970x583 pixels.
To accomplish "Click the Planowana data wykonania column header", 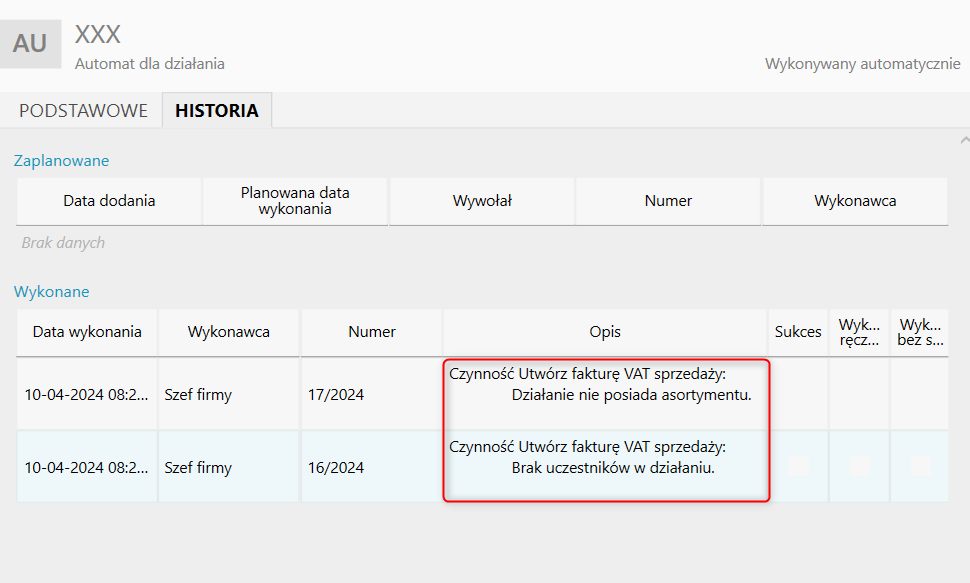I will pyautogui.click(x=295, y=201).
